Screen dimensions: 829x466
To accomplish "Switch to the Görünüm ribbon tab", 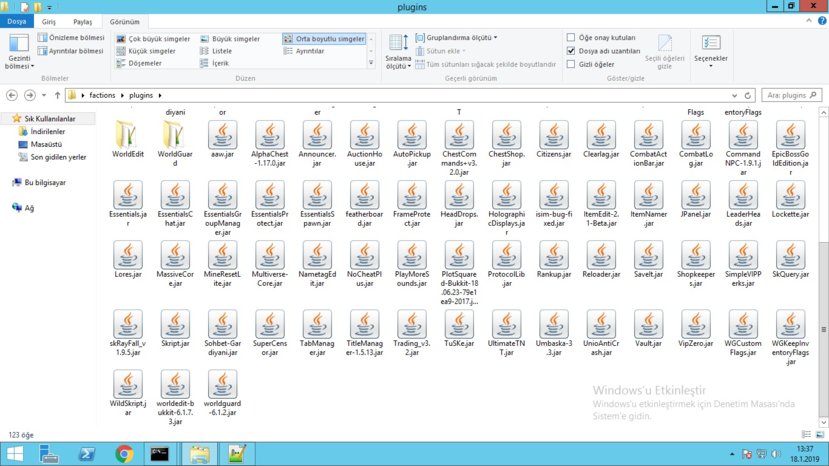I will tap(125, 22).
